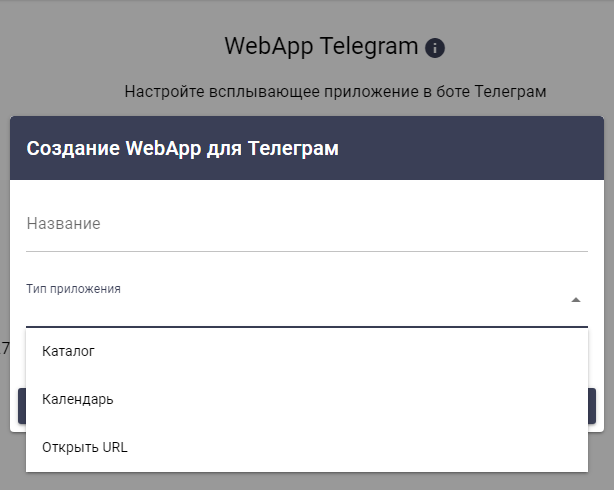Click the Создание WebApp для Телеграм dialog title
This screenshot has width=614, height=490.
click(x=182, y=149)
